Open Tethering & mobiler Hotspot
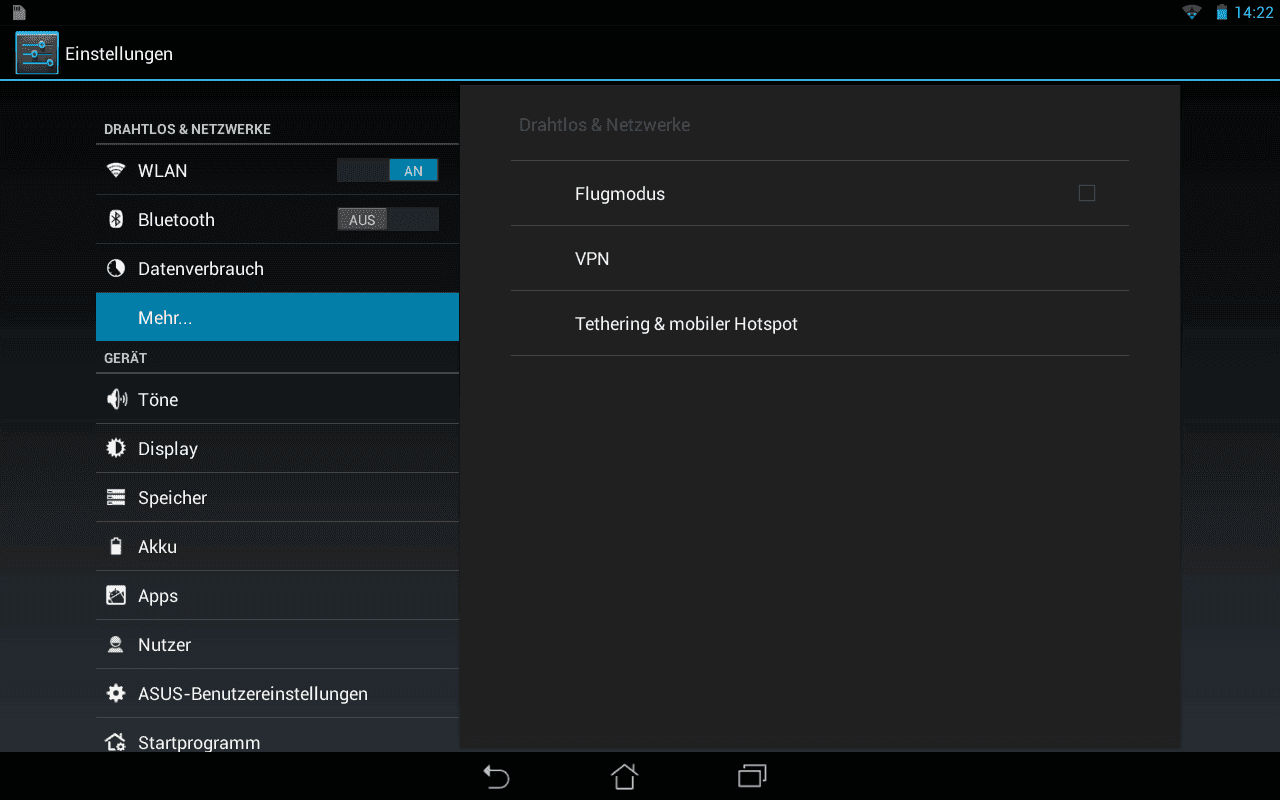Viewport: 1280px width, 800px height. 820,323
